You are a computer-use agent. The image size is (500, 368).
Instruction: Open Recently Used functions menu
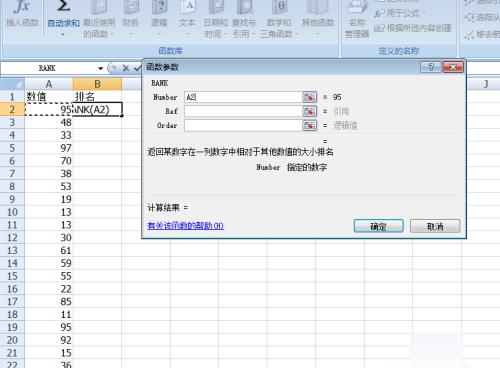[99, 18]
